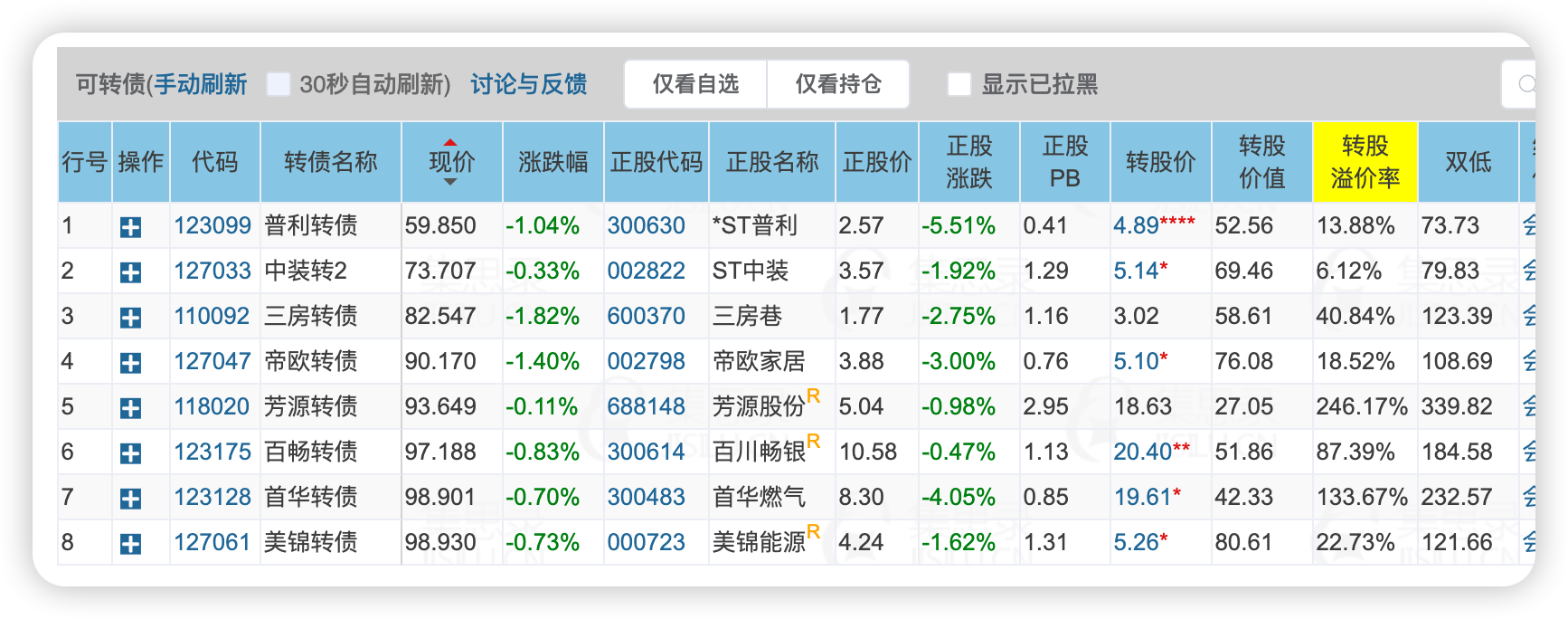Toggle the 显示已拉黑 checkbox
Screen dimensions: 1568x619
pos(959,84)
